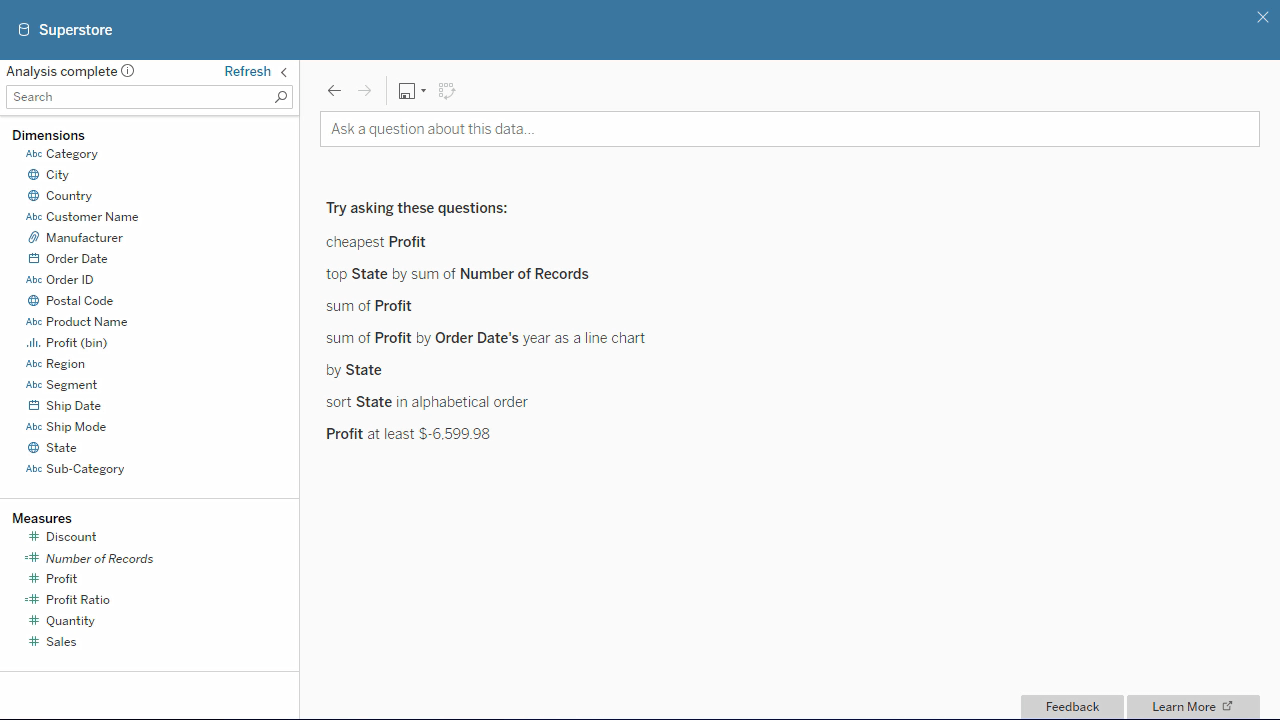
Task: Focus the field Search box
Action: (140, 97)
